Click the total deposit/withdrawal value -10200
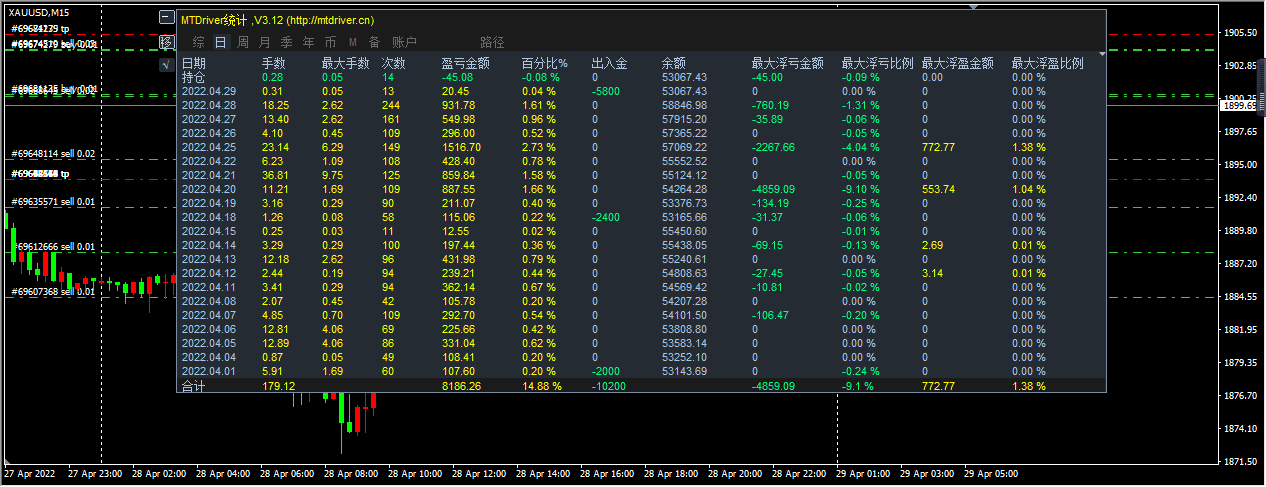The height and width of the screenshot is (487, 1266). [609, 386]
